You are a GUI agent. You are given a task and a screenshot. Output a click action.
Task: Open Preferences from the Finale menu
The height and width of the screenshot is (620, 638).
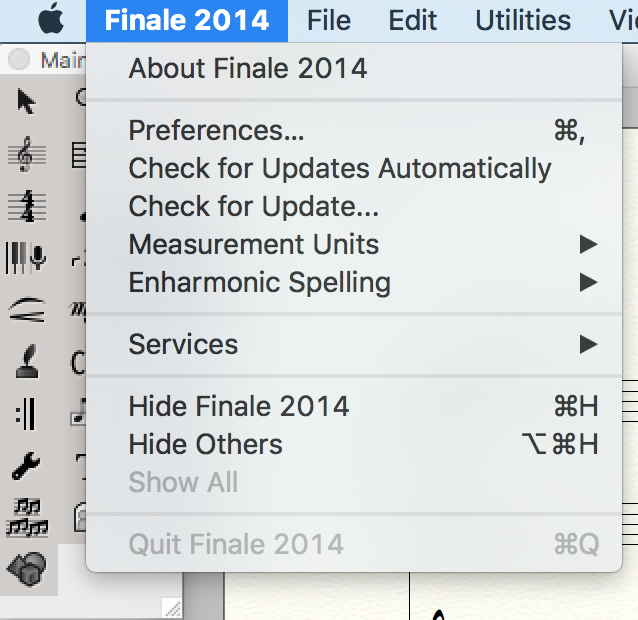pos(216,131)
